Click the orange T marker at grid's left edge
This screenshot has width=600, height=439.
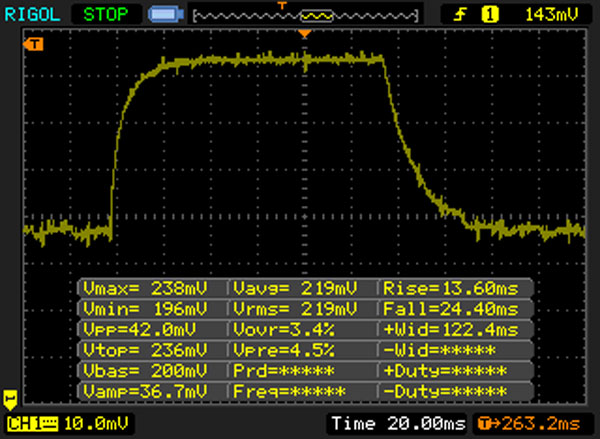(x=36, y=44)
